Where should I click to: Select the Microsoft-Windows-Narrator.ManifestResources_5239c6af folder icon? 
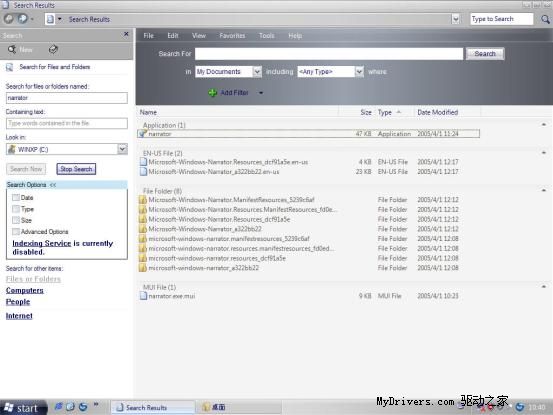pyautogui.click(x=143, y=200)
